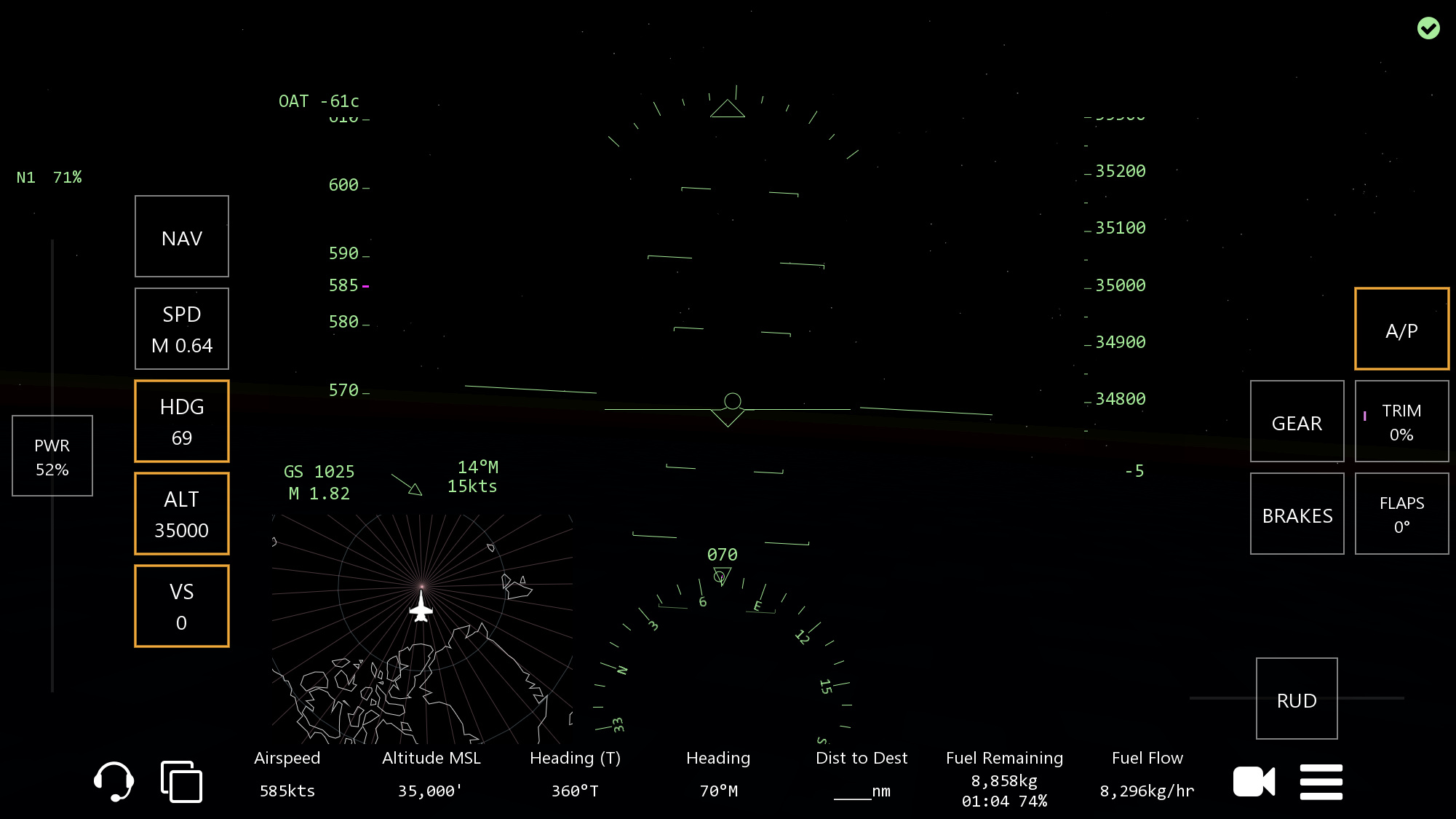Open the TRIM 0% adjustment control
1456x819 pixels.
1401,421
